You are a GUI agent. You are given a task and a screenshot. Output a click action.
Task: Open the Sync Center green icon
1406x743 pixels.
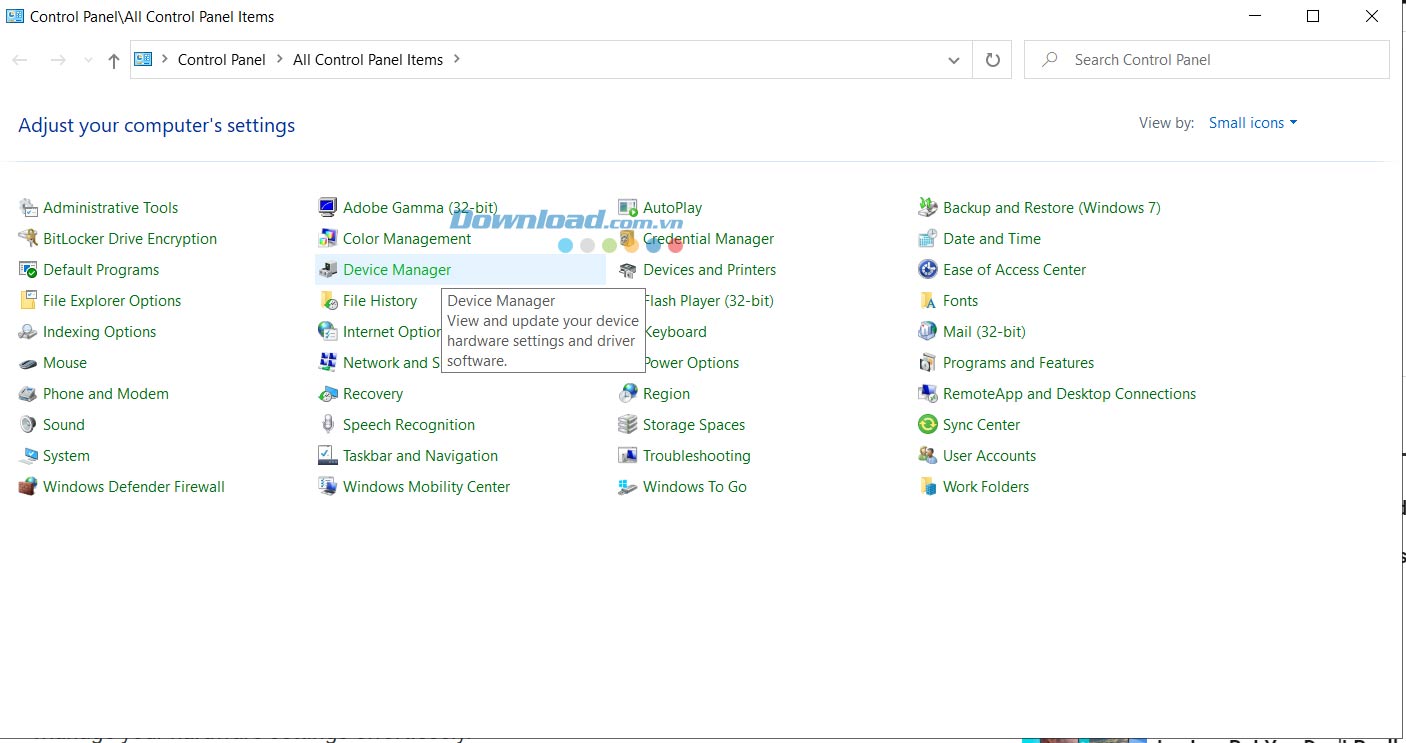[x=928, y=425]
